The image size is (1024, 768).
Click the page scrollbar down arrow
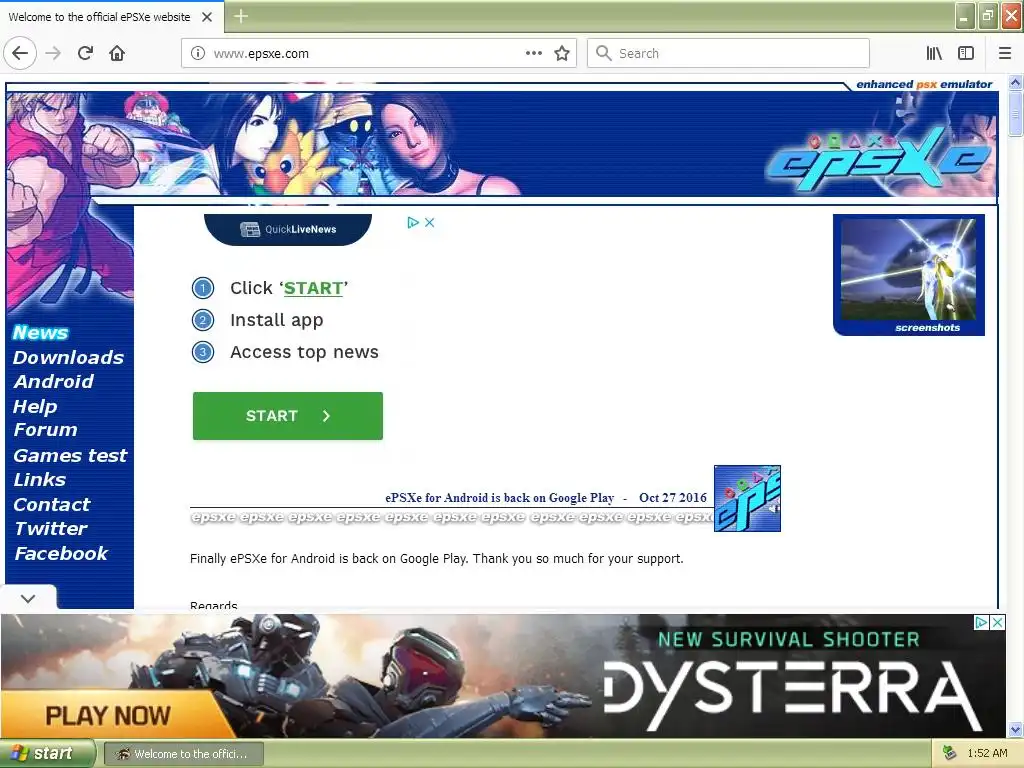tap(1015, 729)
